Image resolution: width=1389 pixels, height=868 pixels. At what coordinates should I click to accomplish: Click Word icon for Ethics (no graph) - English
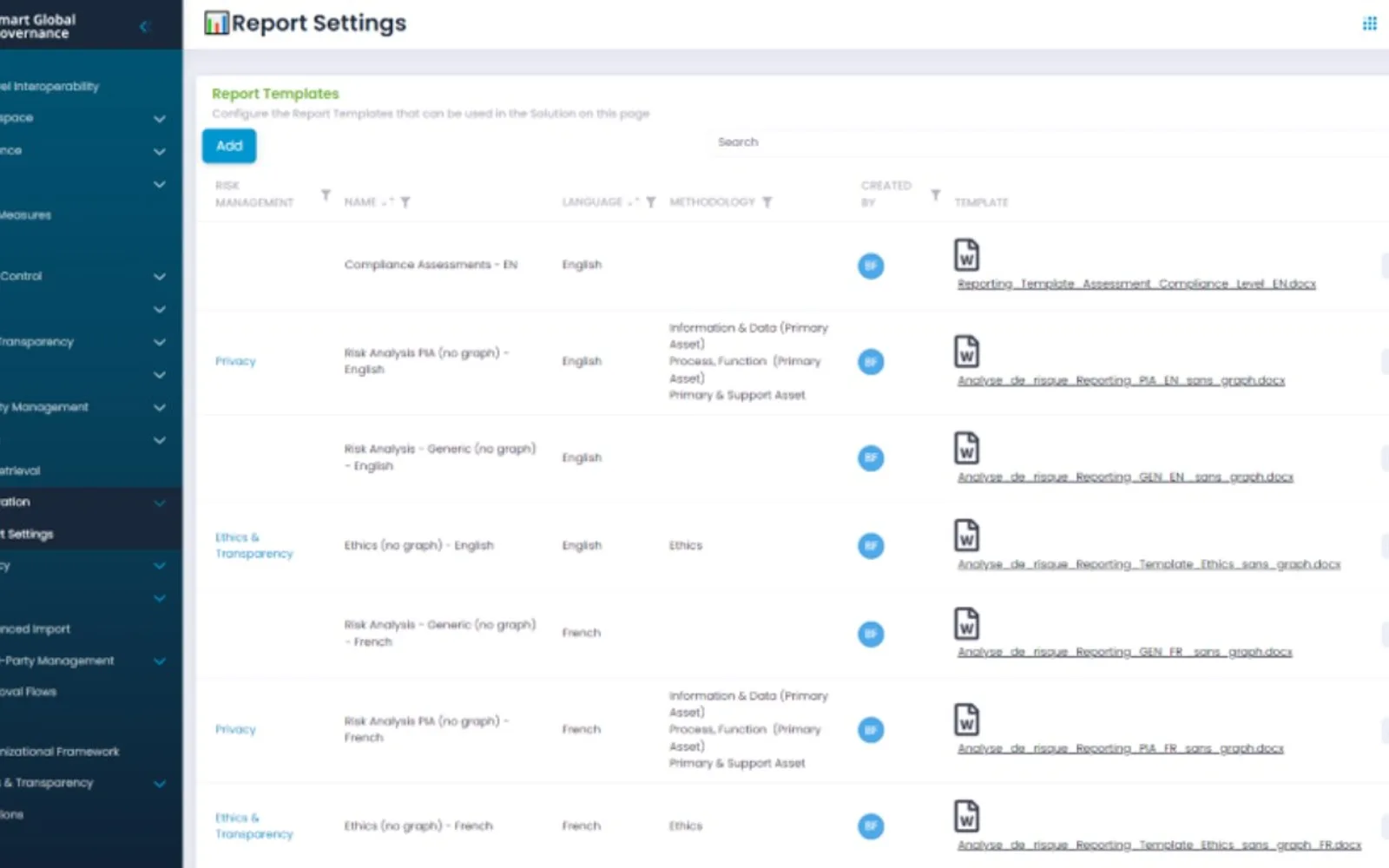(x=966, y=536)
